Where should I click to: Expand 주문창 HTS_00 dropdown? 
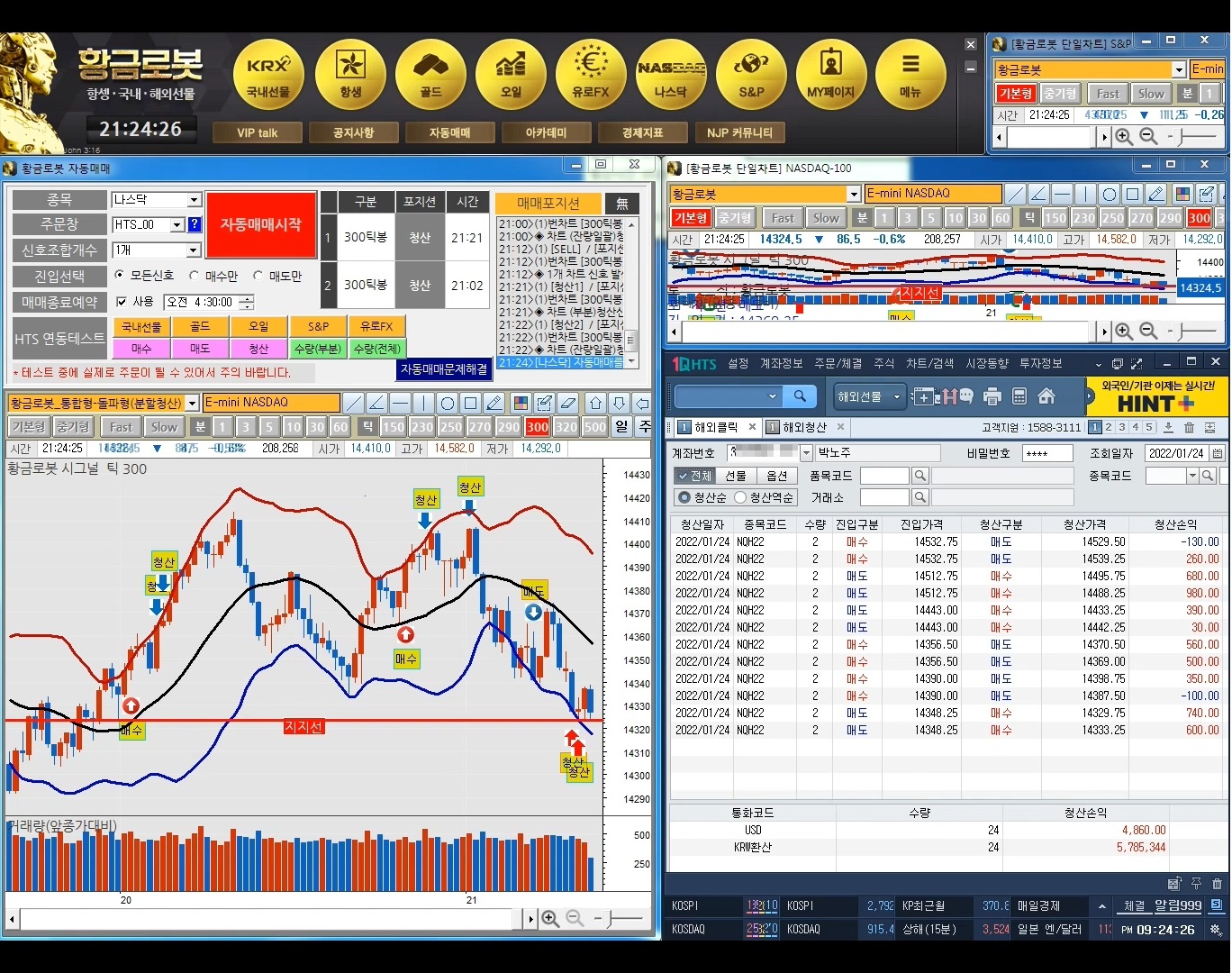(x=177, y=225)
